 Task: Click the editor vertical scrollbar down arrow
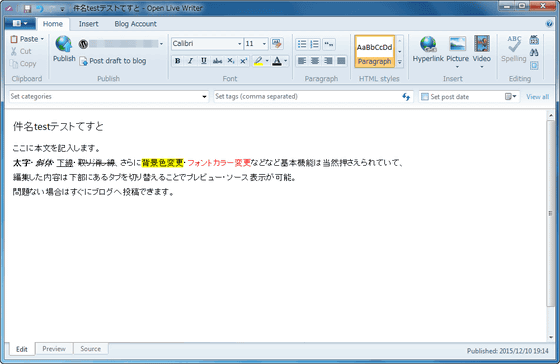pyautogui.click(x=551, y=337)
